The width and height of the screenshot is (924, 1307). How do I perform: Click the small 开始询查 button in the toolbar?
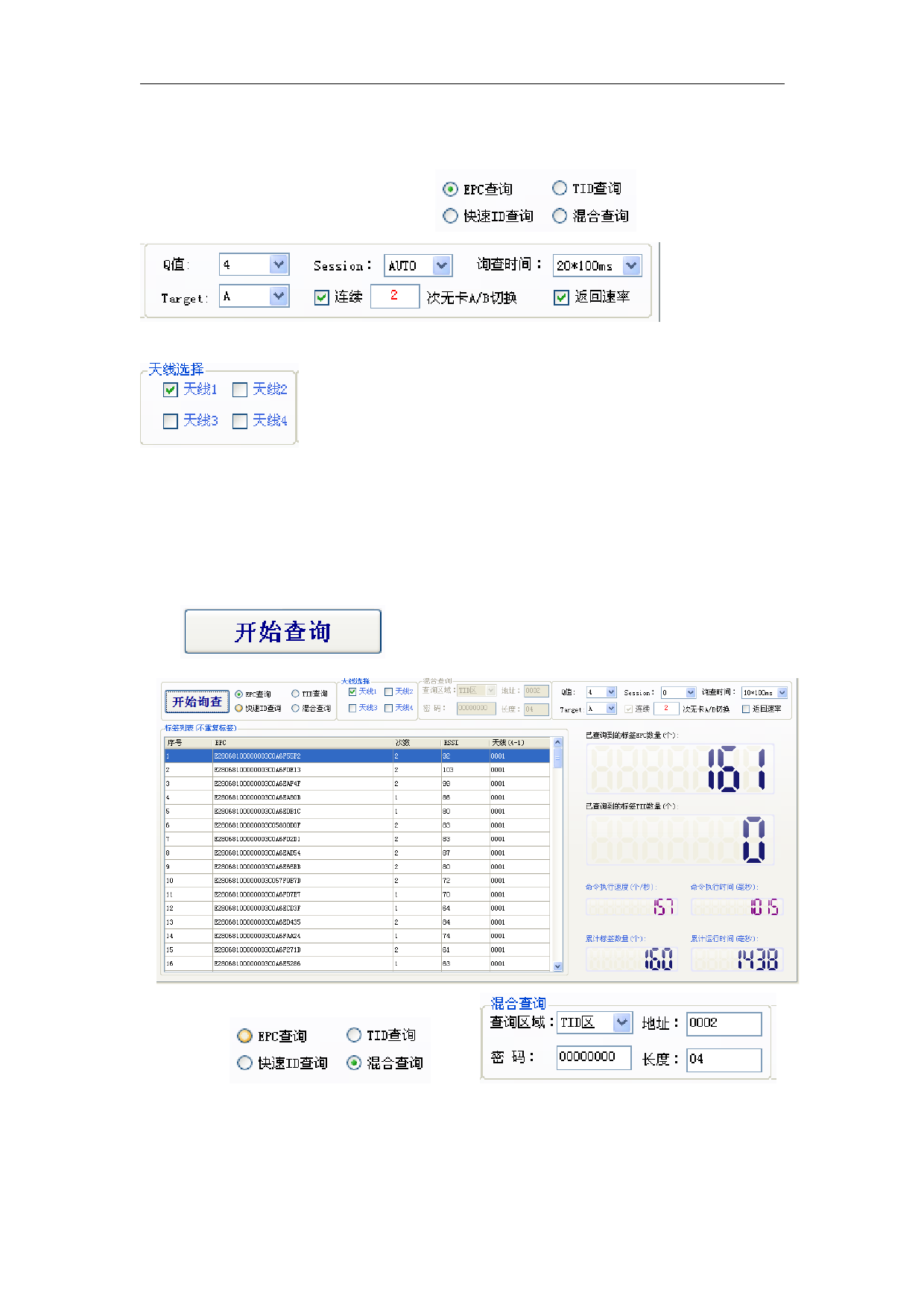pyautogui.click(x=197, y=702)
